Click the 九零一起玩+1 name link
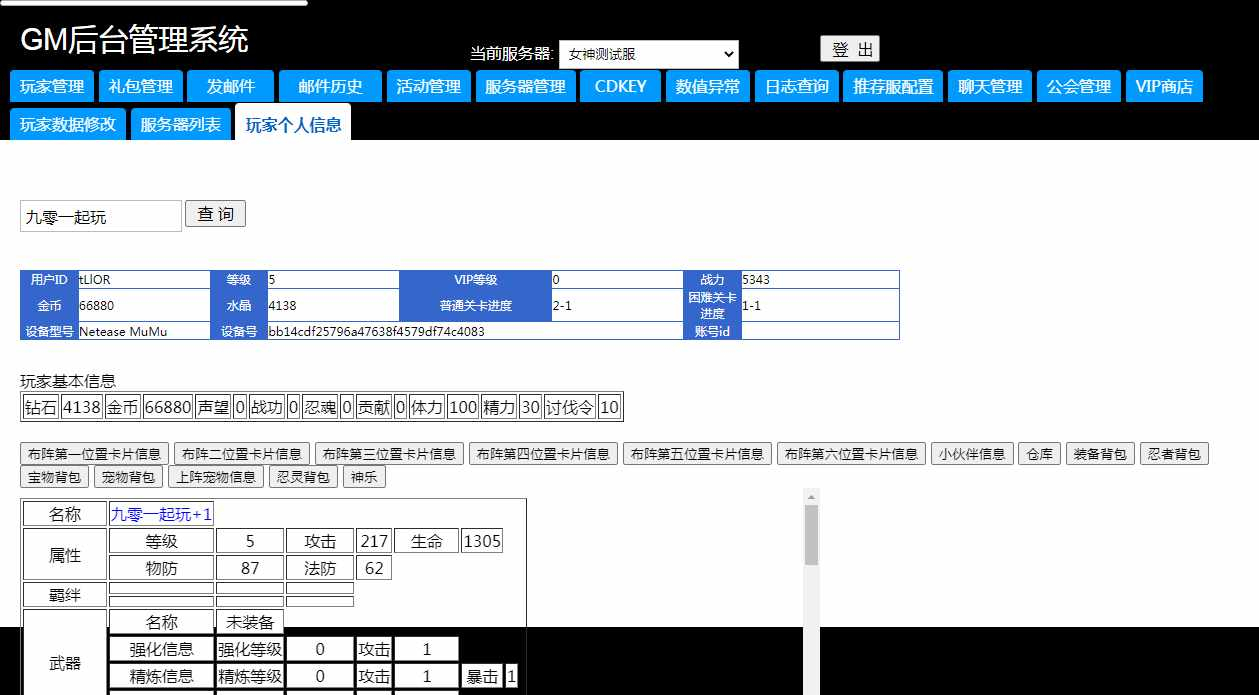Image resolution: width=1259 pixels, height=695 pixels. click(161, 514)
